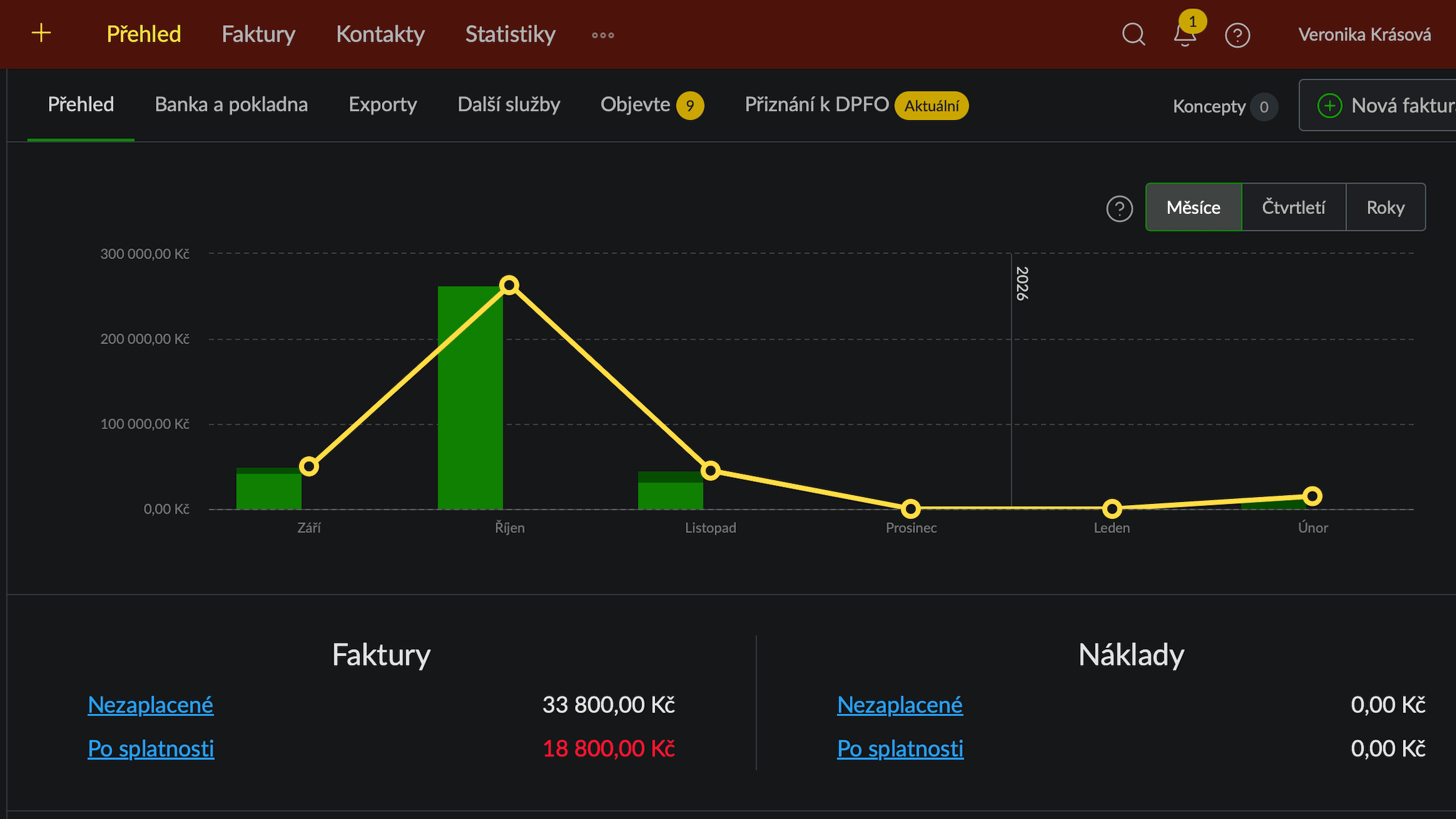Image resolution: width=1456 pixels, height=819 pixels.
Task: Click the yellow plus quick-add icon
Action: coord(41,33)
